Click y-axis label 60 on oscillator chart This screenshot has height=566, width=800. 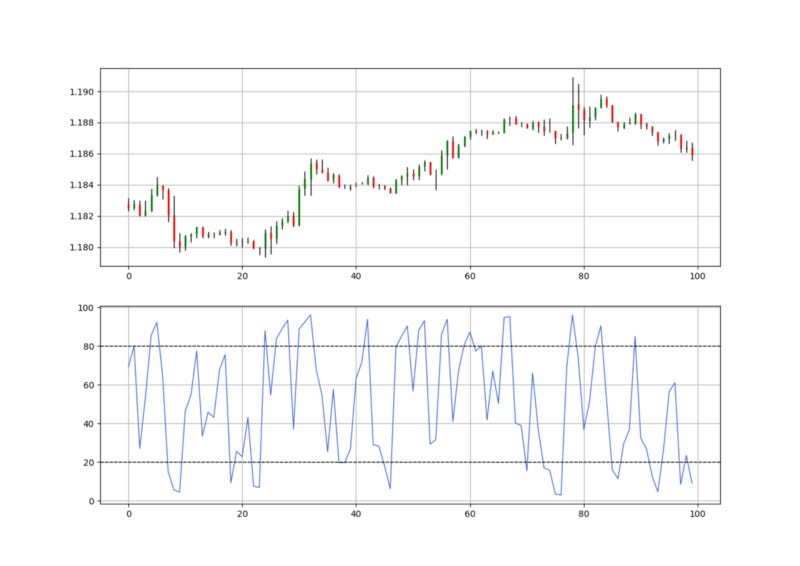(x=88, y=385)
